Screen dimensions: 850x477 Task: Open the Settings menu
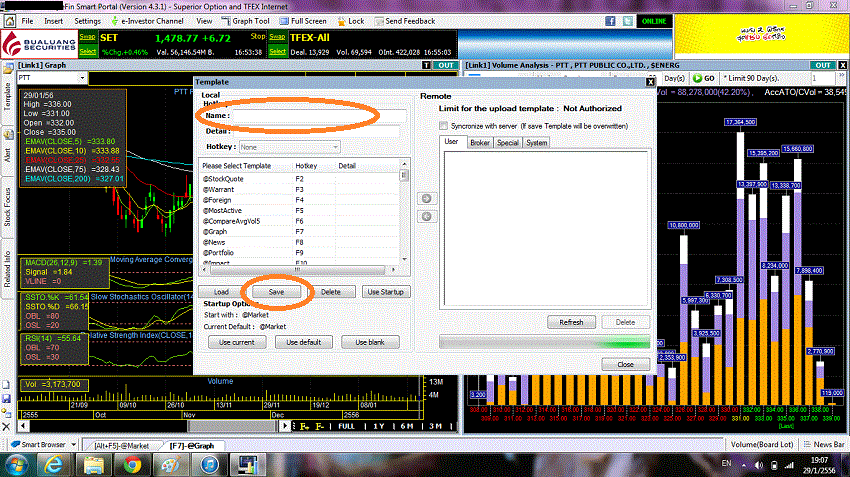87,21
